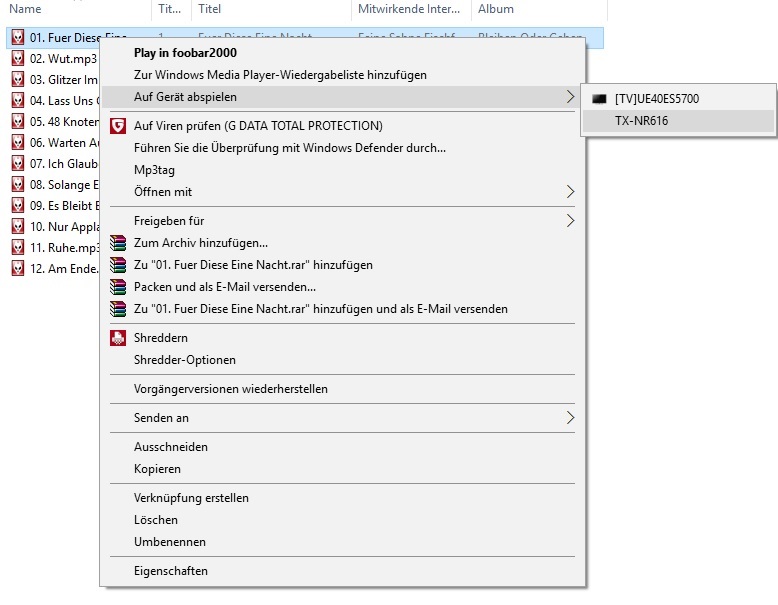Click the file icon of 12. Am Ende
This screenshot has width=778, height=605.
pyautogui.click(x=17, y=268)
